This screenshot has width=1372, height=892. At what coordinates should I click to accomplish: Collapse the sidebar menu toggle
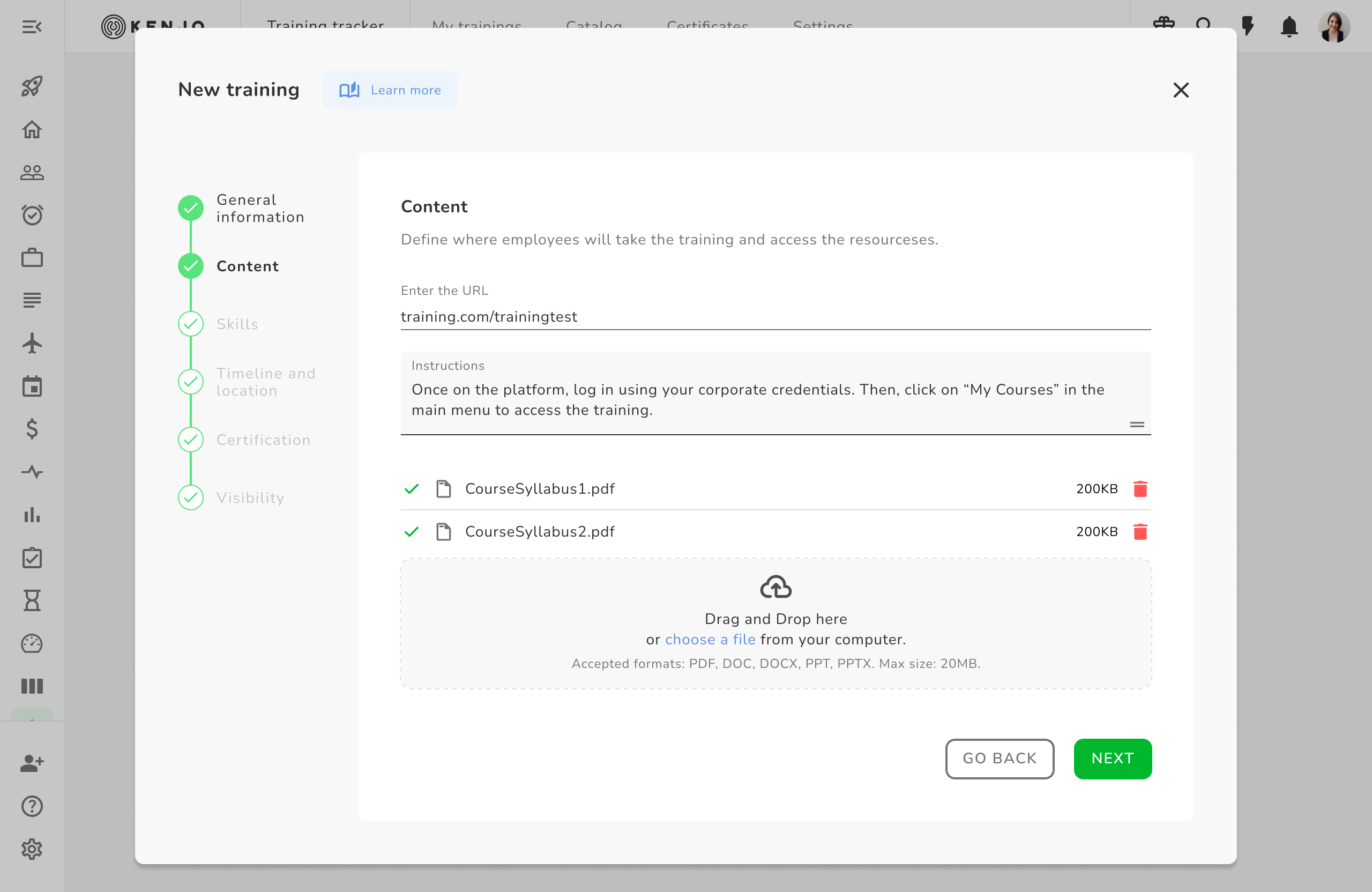32,26
